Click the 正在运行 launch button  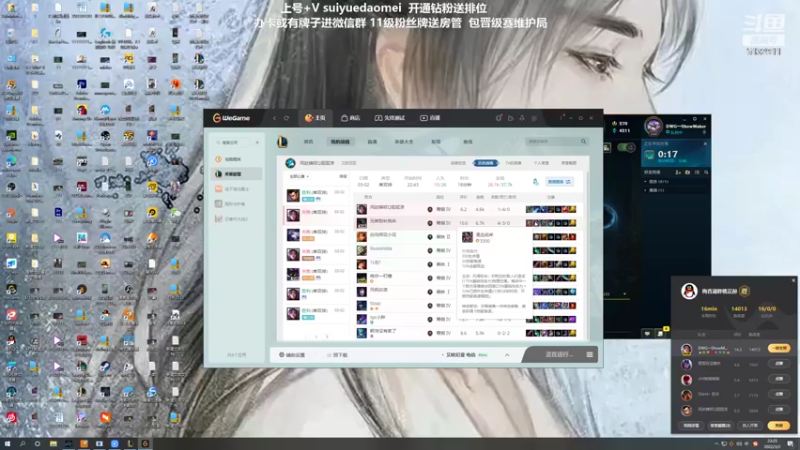(558, 355)
